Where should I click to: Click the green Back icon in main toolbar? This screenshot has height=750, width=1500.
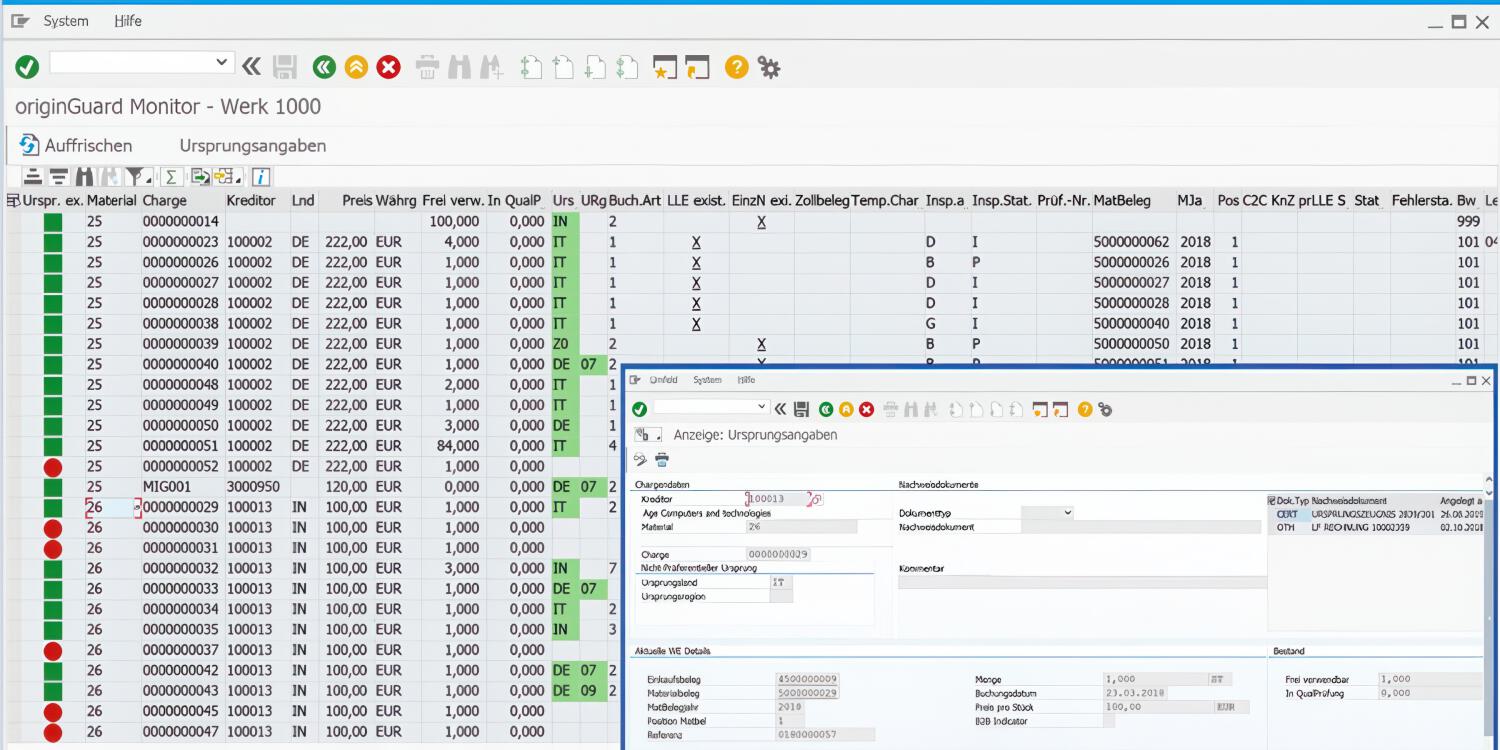pyautogui.click(x=324, y=67)
